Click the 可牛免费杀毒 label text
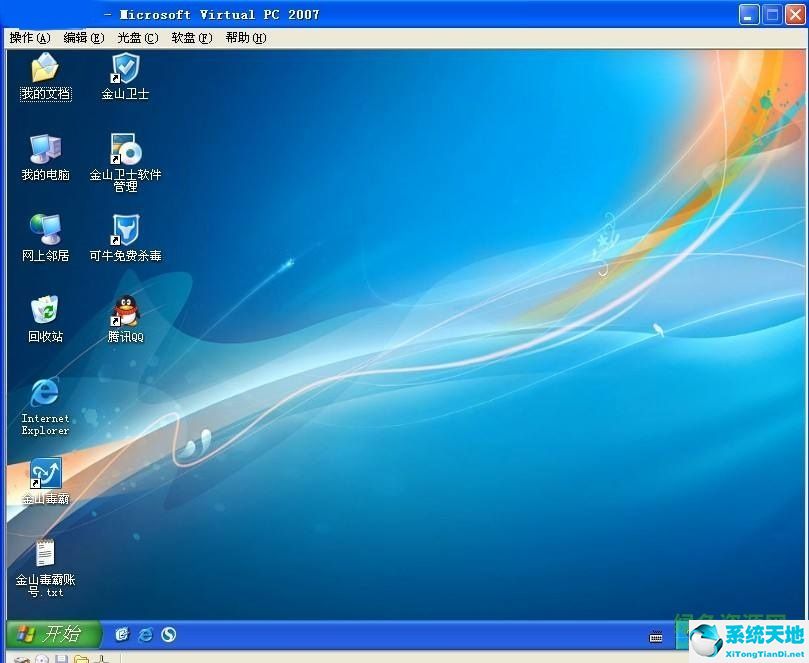The width and height of the screenshot is (809, 663). click(x=125, y=255)
